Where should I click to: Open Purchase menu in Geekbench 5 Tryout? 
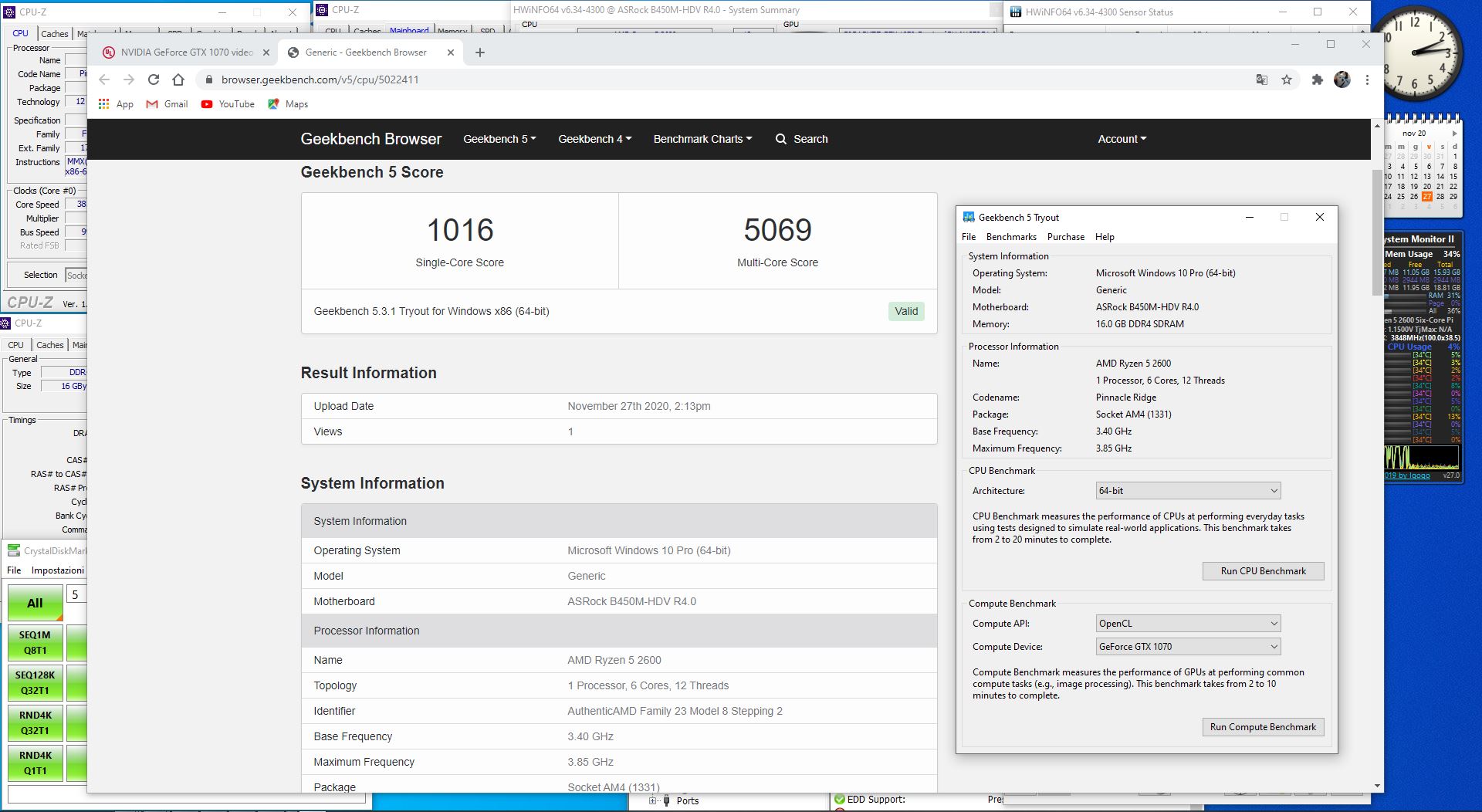1066,237
